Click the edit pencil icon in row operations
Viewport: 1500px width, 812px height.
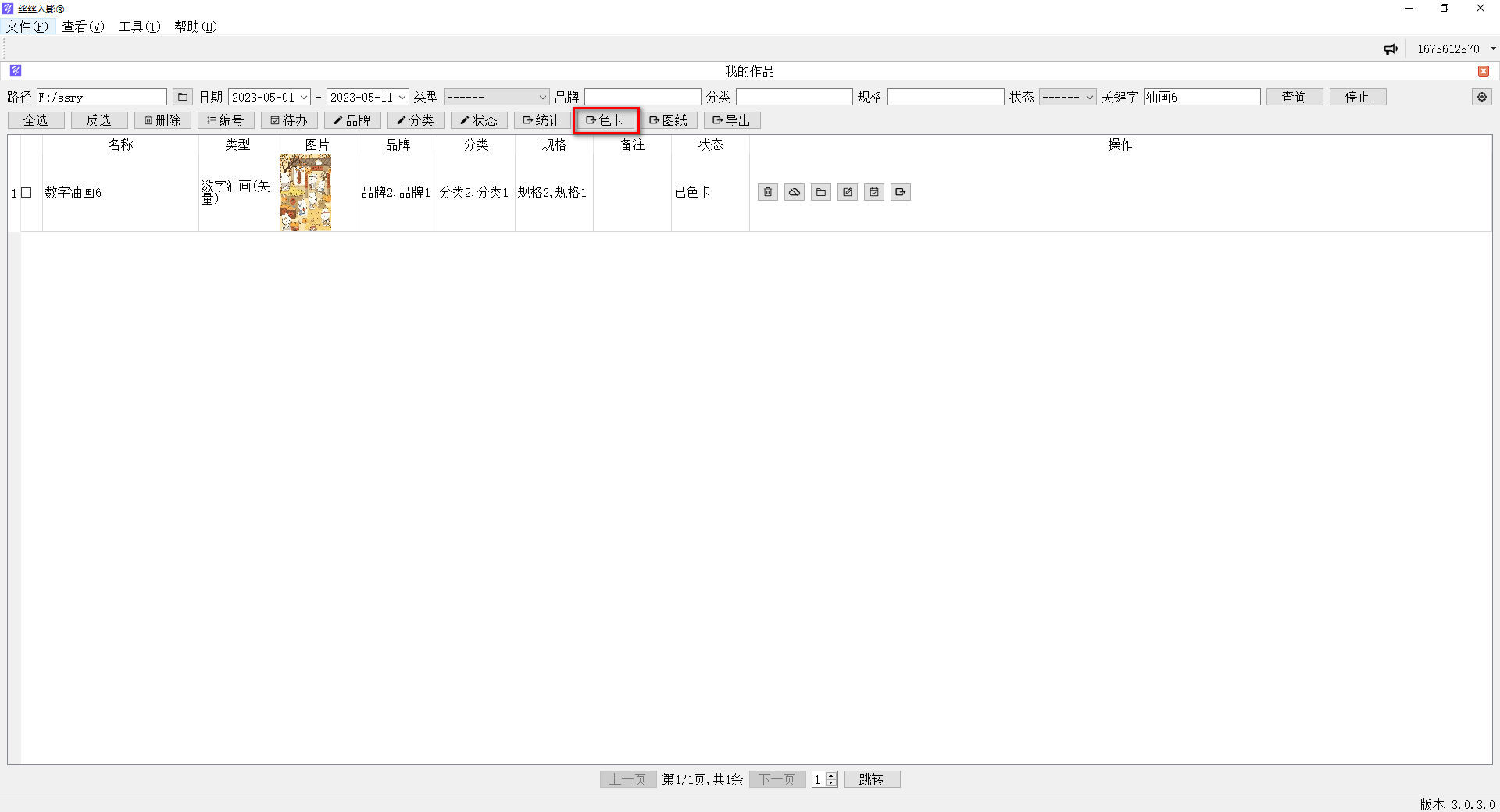(848, 192)
